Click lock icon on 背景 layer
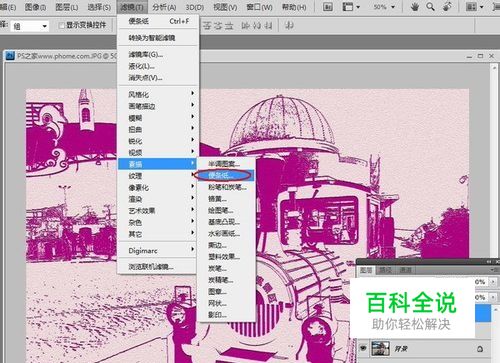The width and height of the screenshot is (500, 363). [x=480, y=349]
